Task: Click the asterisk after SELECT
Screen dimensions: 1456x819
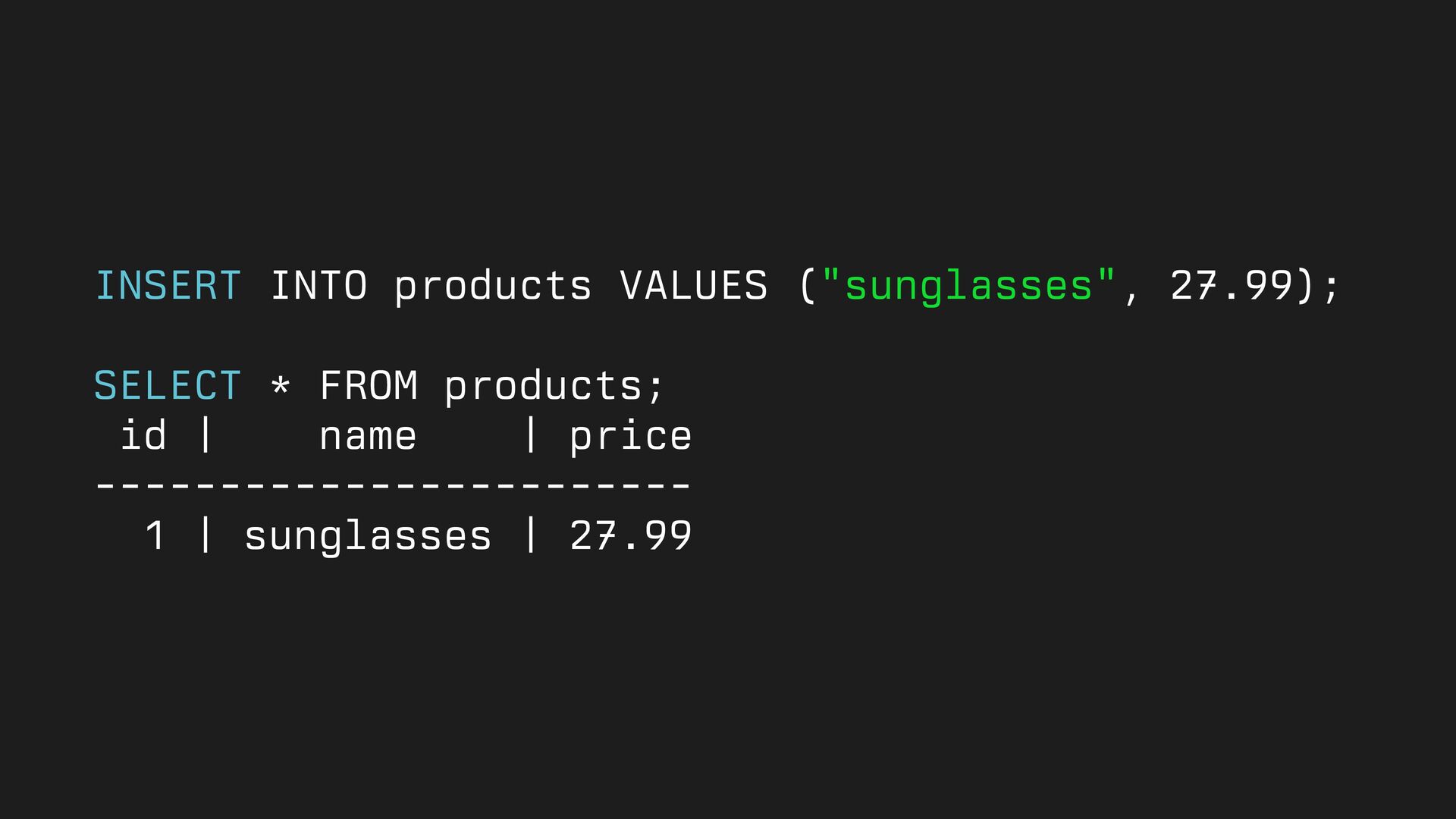Action: coord(280,386)
